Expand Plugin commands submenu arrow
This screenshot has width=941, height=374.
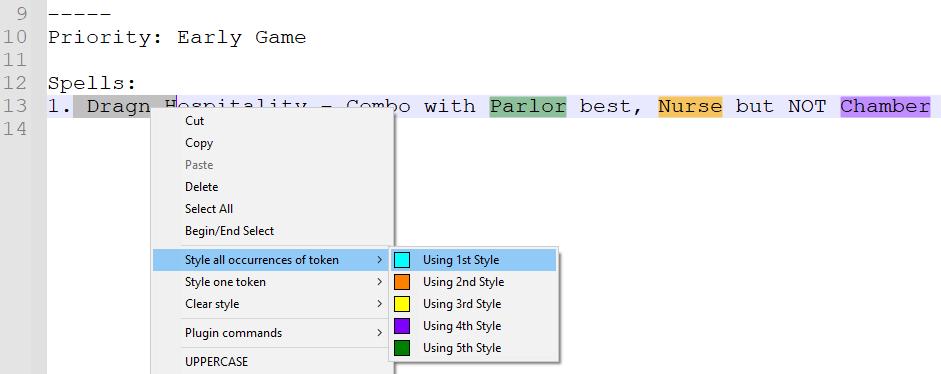click(379, 333)
